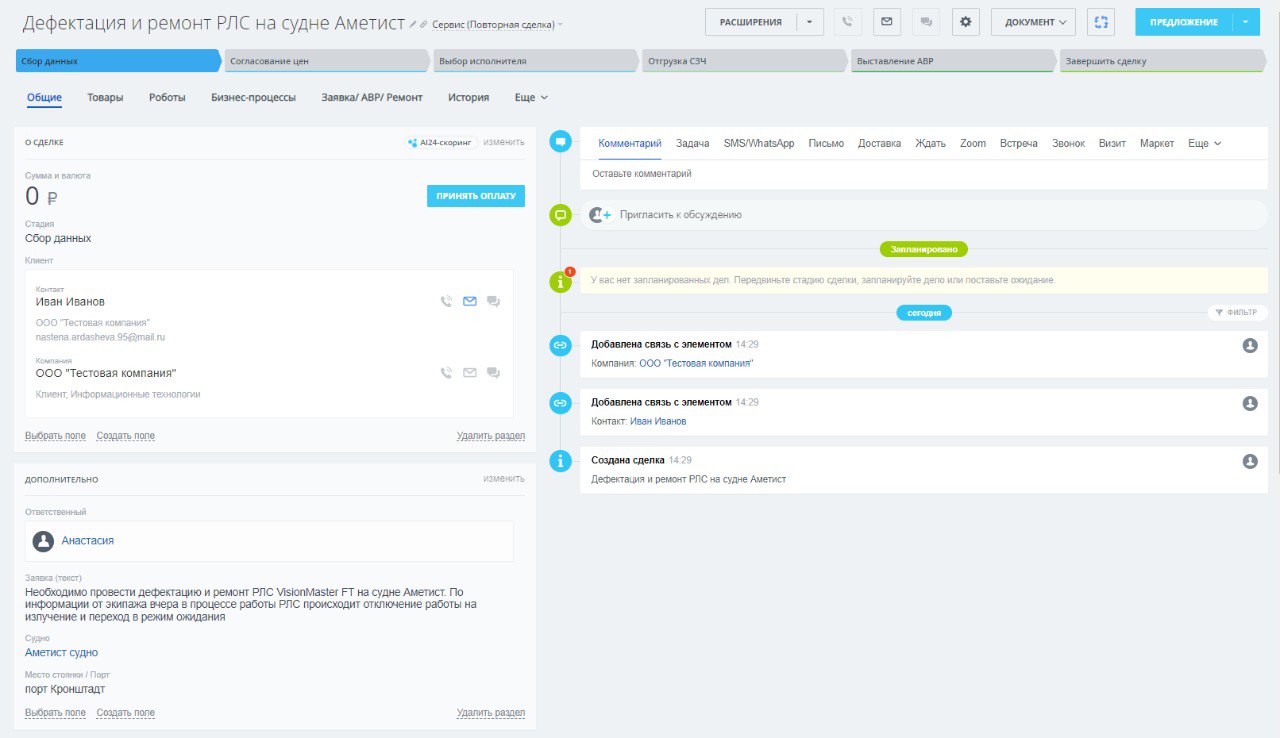The image size is (1280, 738).
Task: Click the pencil icon to edit deal title
Action: point(413,23)
